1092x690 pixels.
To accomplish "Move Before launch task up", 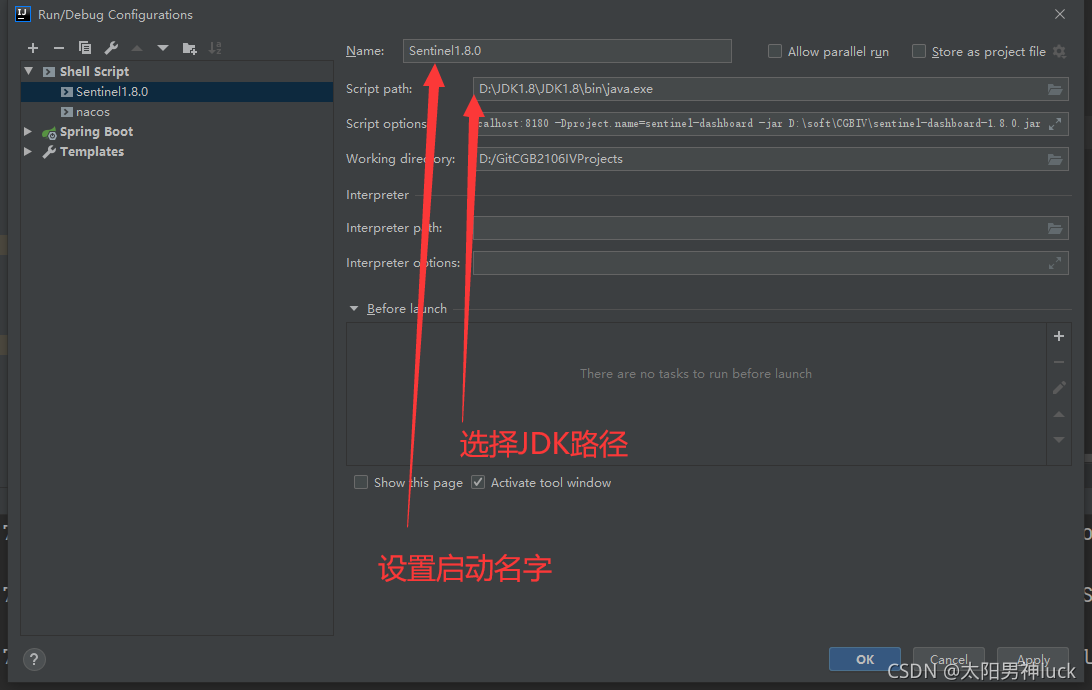I will 1059,414.
